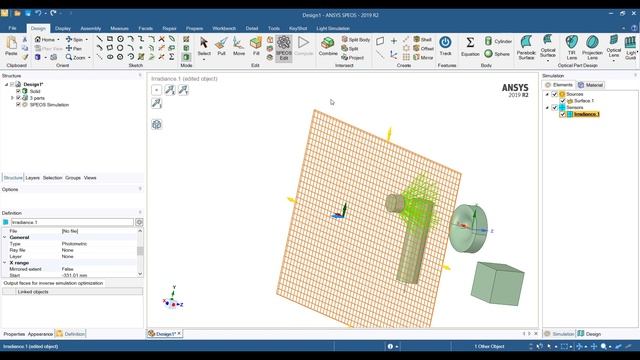This screenshot has height=360, width=640.
Task: Select the sketch Circle tool
Action: tap(120, 39)
